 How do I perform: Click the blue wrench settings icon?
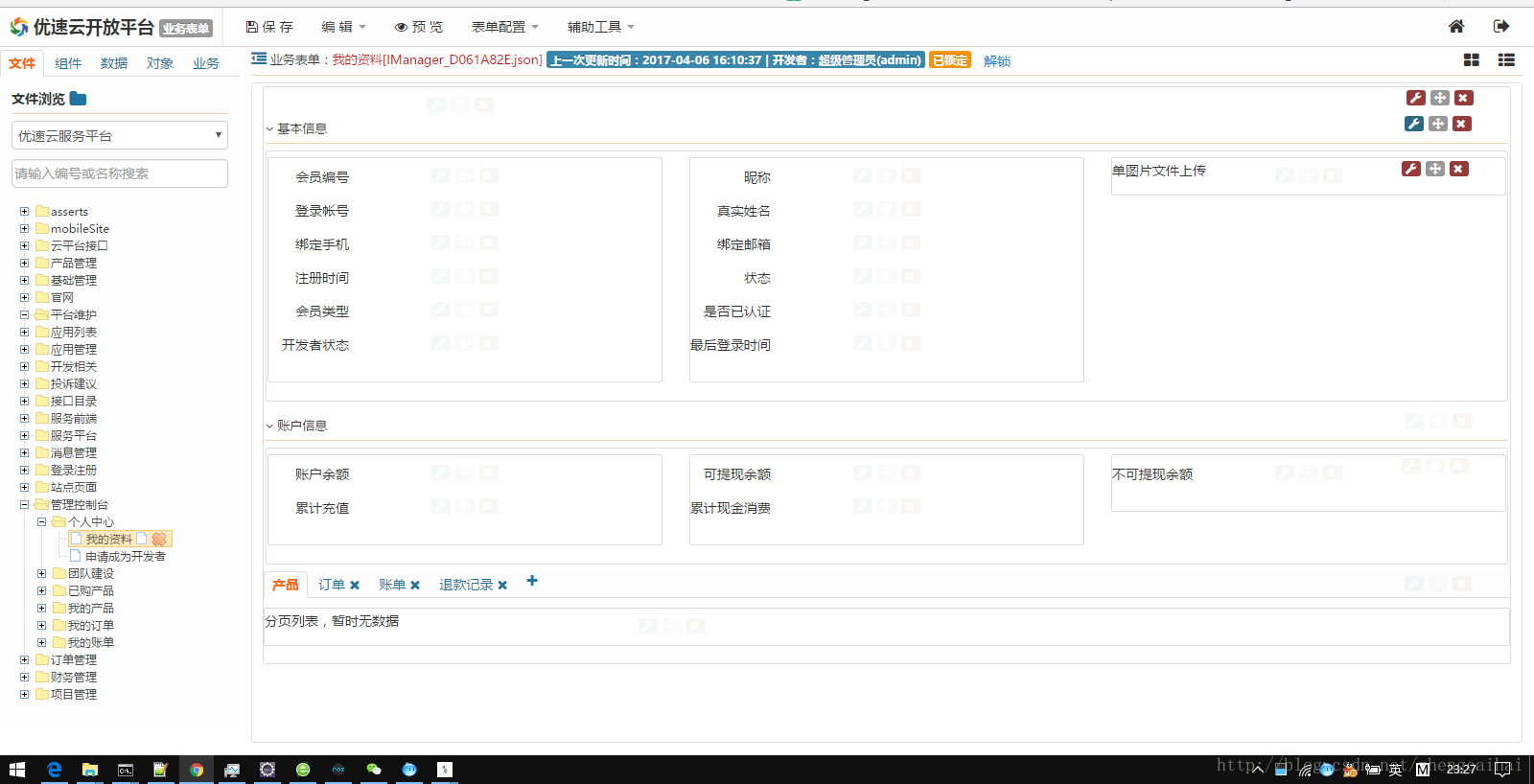tap(1414, 124)
